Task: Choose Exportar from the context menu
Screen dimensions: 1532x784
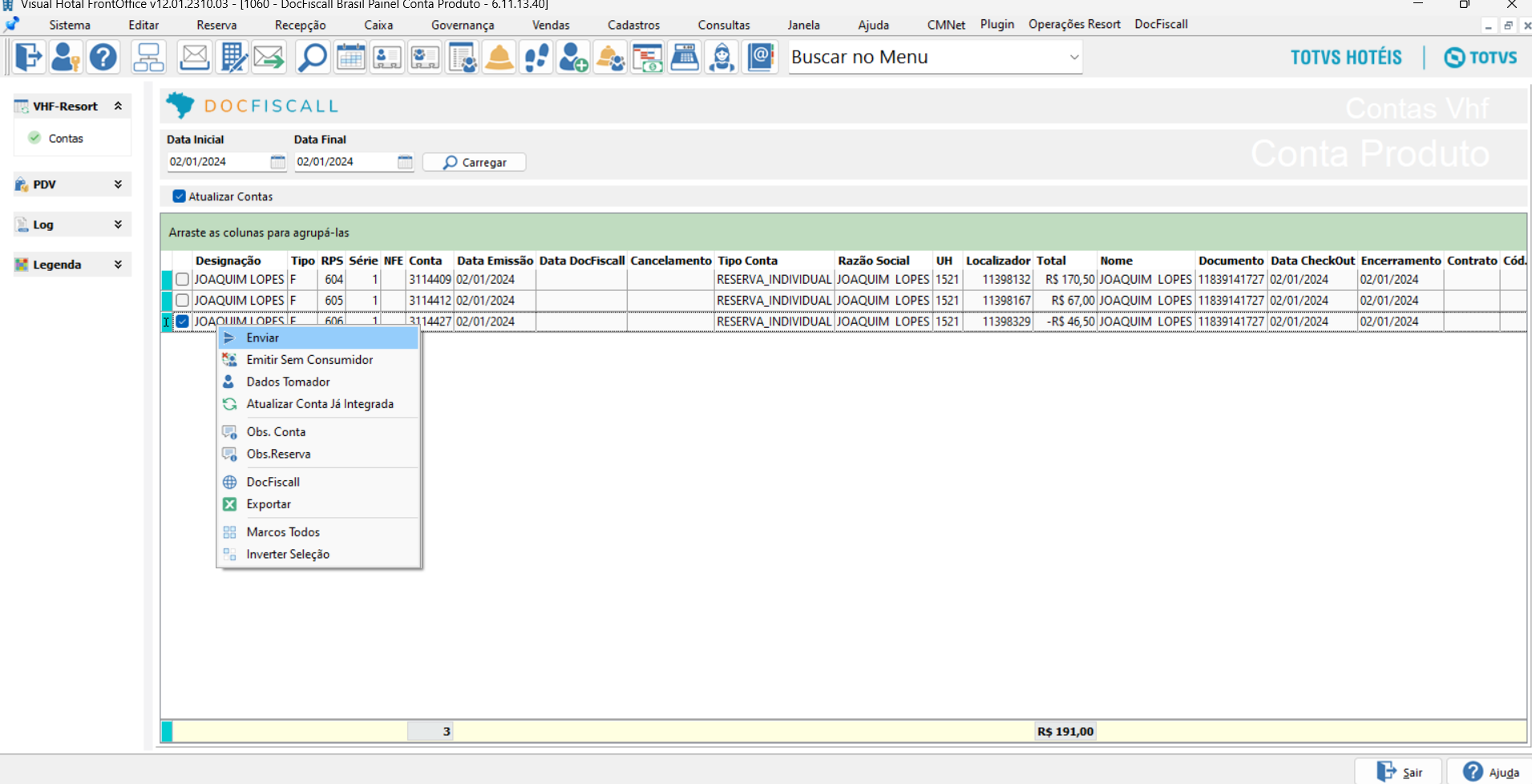Action: pos(319,504)
